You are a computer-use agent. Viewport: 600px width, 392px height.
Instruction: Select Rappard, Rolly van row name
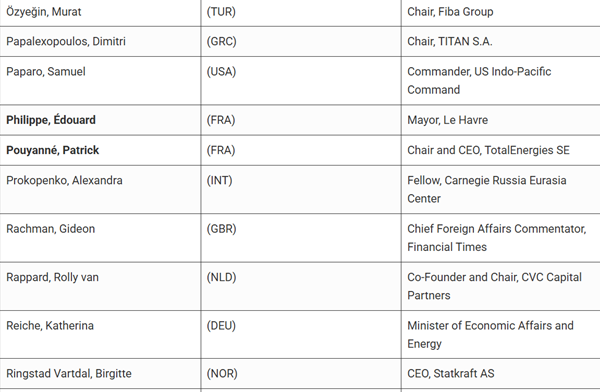[x=52, y=277]
